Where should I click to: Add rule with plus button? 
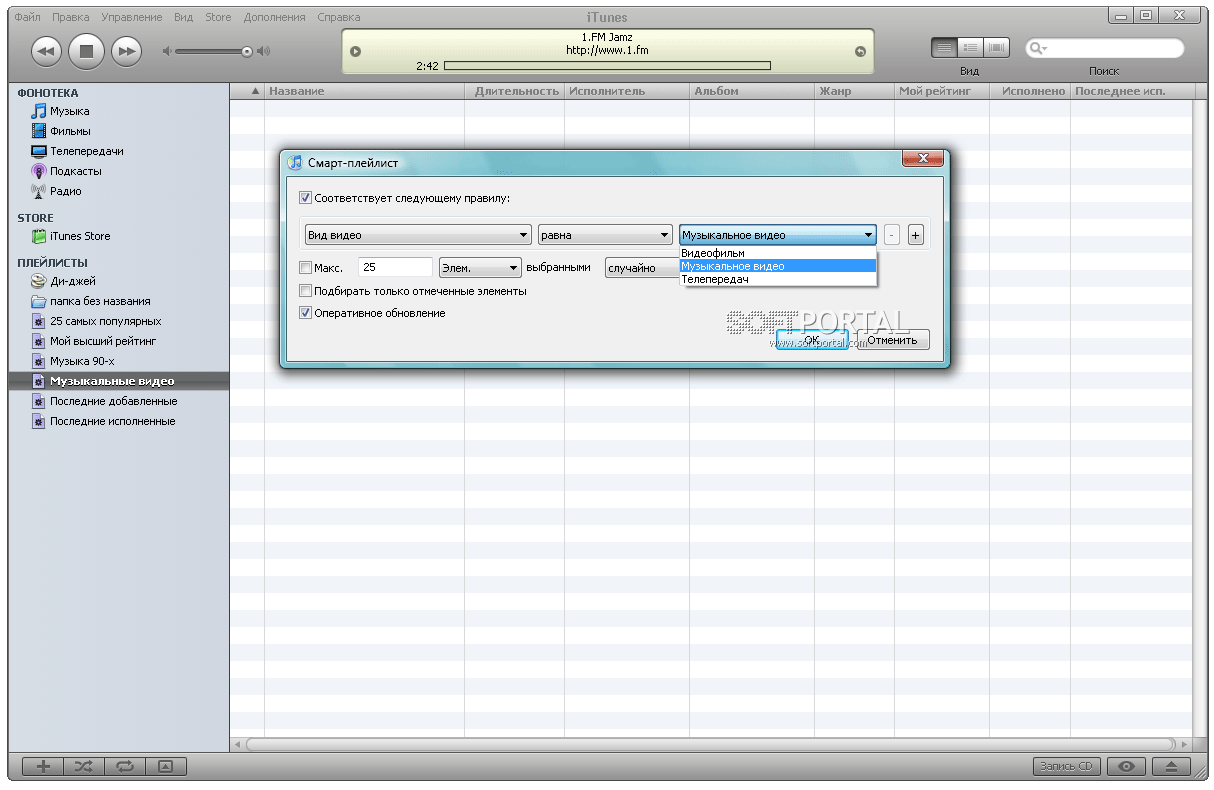(915, 235)
